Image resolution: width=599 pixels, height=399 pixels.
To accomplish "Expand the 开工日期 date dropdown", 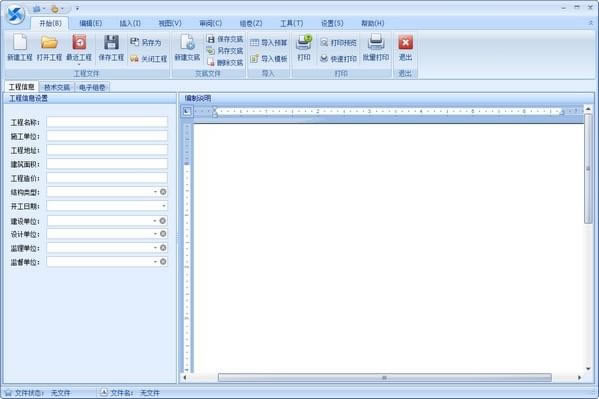I will tap(164, 206).
